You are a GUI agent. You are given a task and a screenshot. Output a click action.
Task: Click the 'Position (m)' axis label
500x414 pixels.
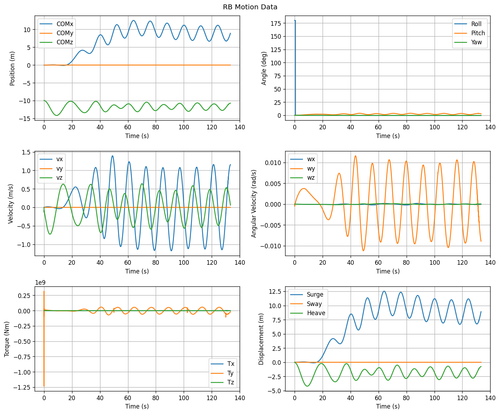click(x=13, y=68)
